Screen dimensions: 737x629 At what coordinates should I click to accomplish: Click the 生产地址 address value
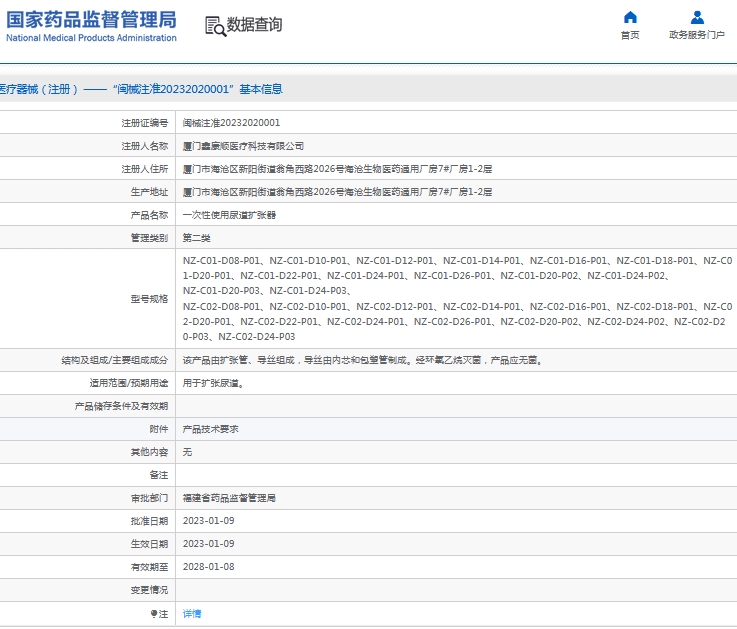[x=337, y=192]
